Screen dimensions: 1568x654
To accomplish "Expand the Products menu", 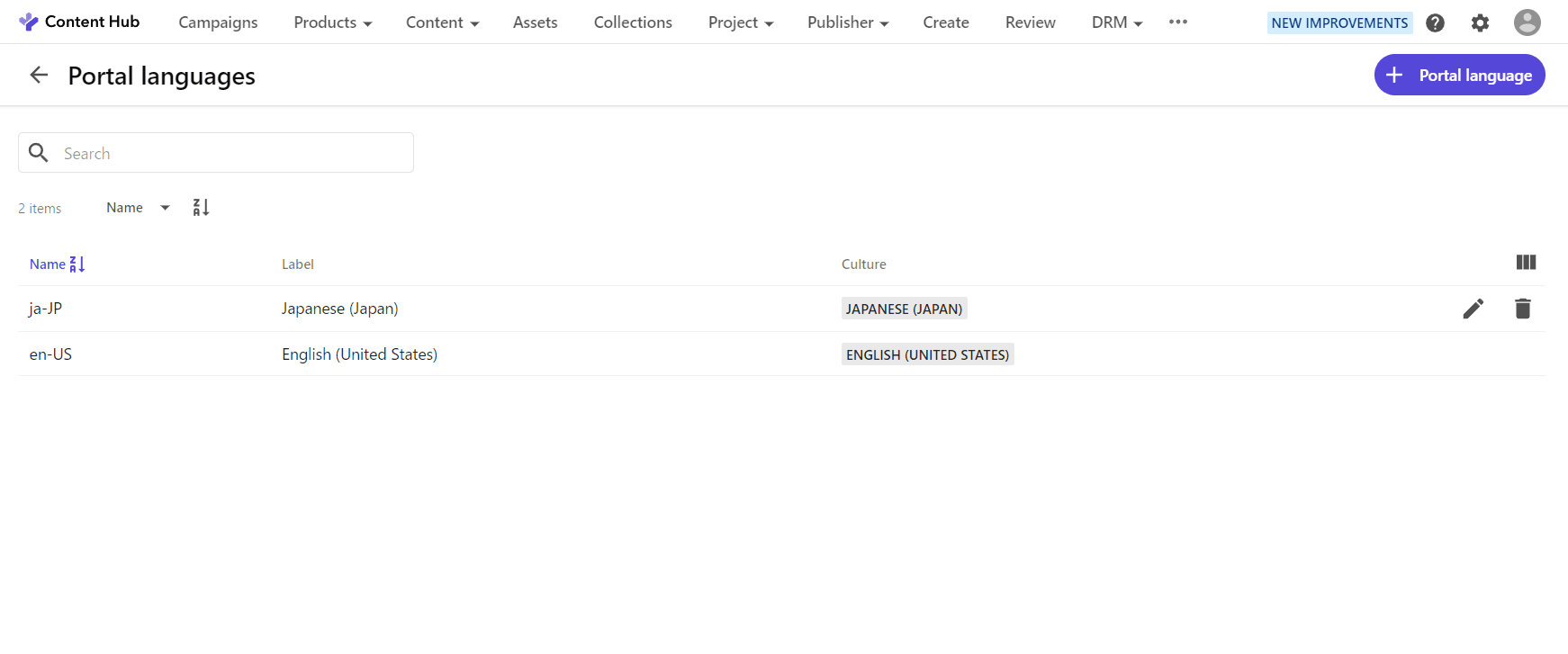I will coord(332,22).
